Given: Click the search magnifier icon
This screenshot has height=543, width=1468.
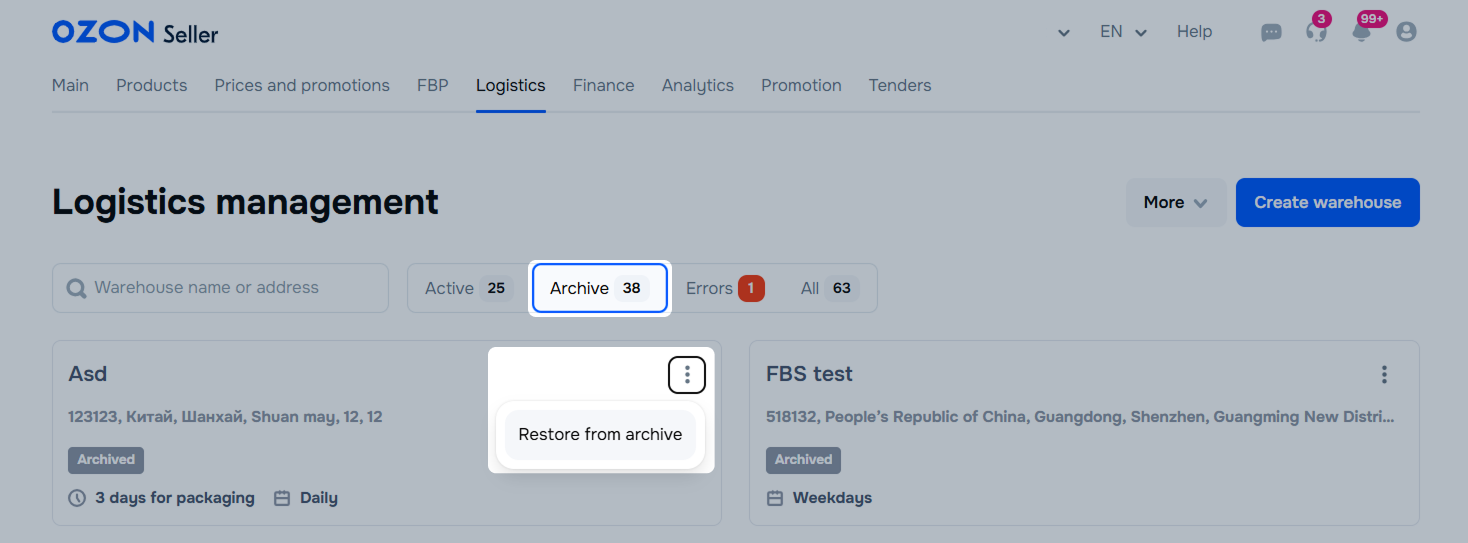Looking at the screenshot, I should 76,288.
